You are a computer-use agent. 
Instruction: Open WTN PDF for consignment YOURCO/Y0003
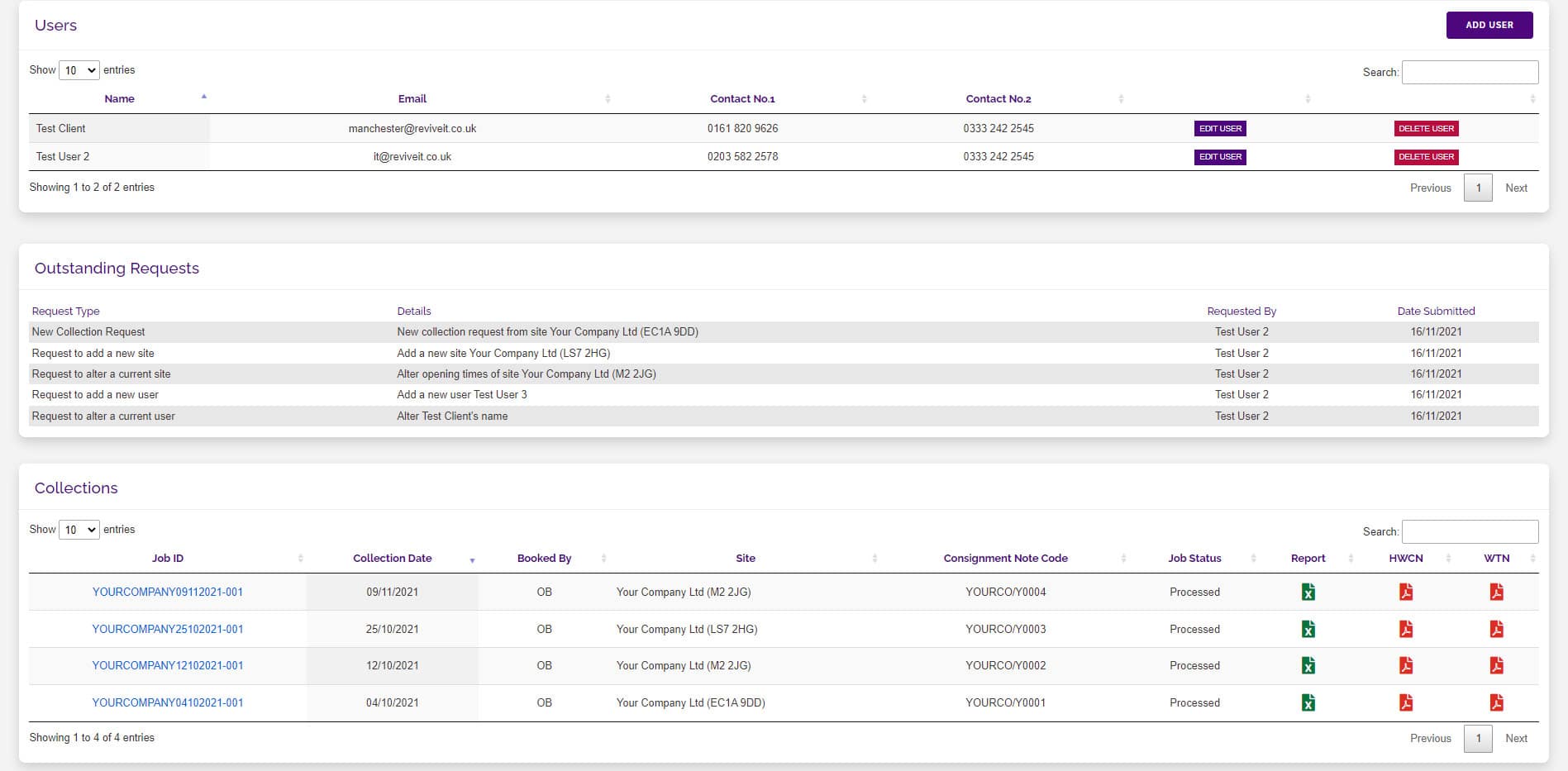[1496, 629]
